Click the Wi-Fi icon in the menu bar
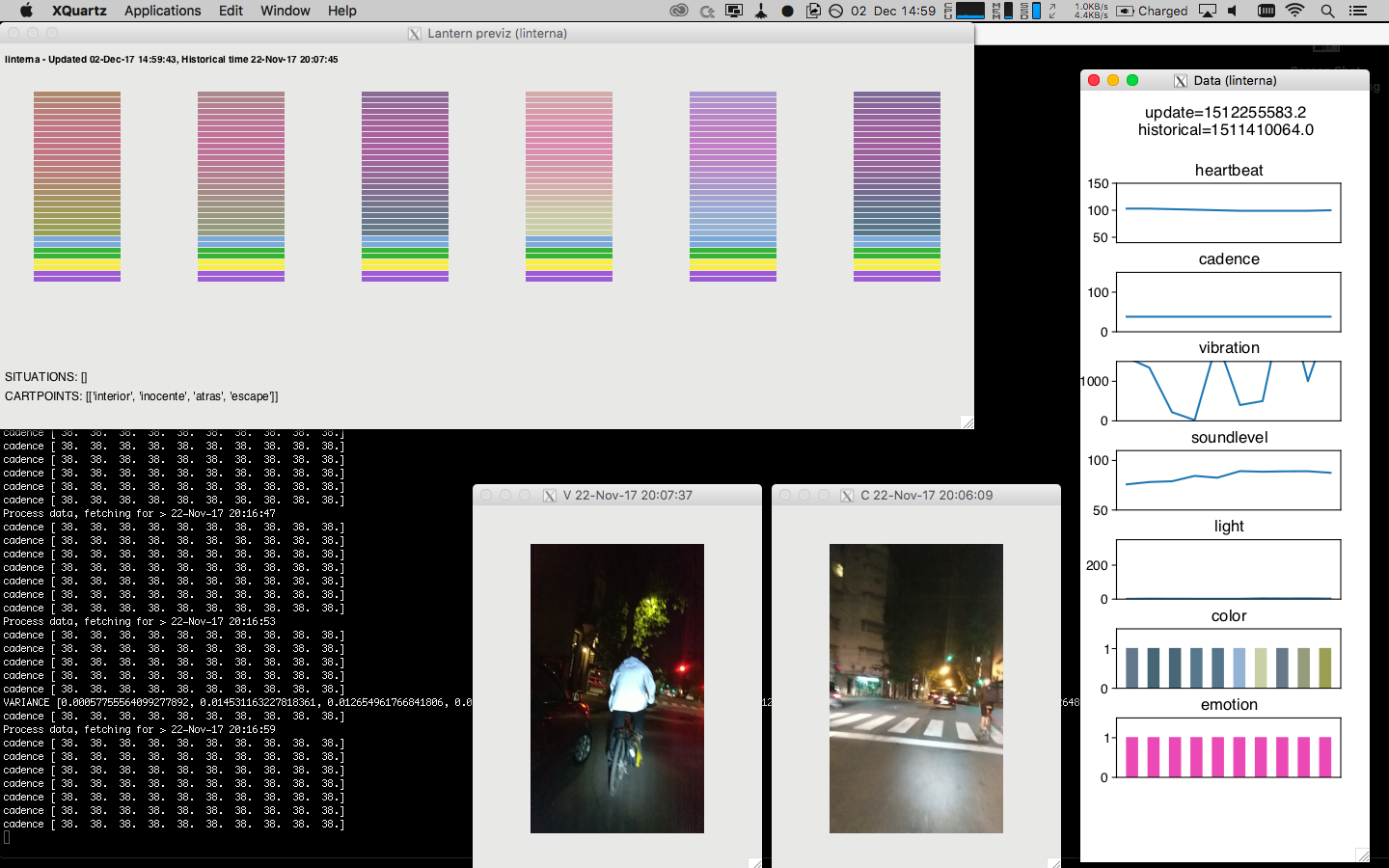This screenshot has width=1389, height=868. (x=1294, y=11)
